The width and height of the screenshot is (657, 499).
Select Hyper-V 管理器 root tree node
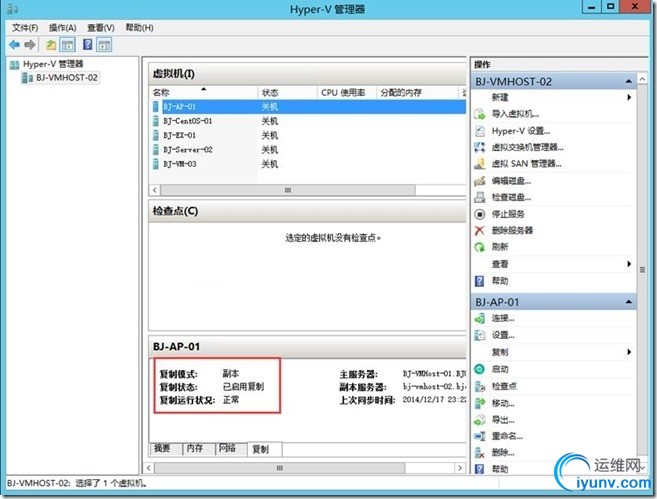[53, 64]
